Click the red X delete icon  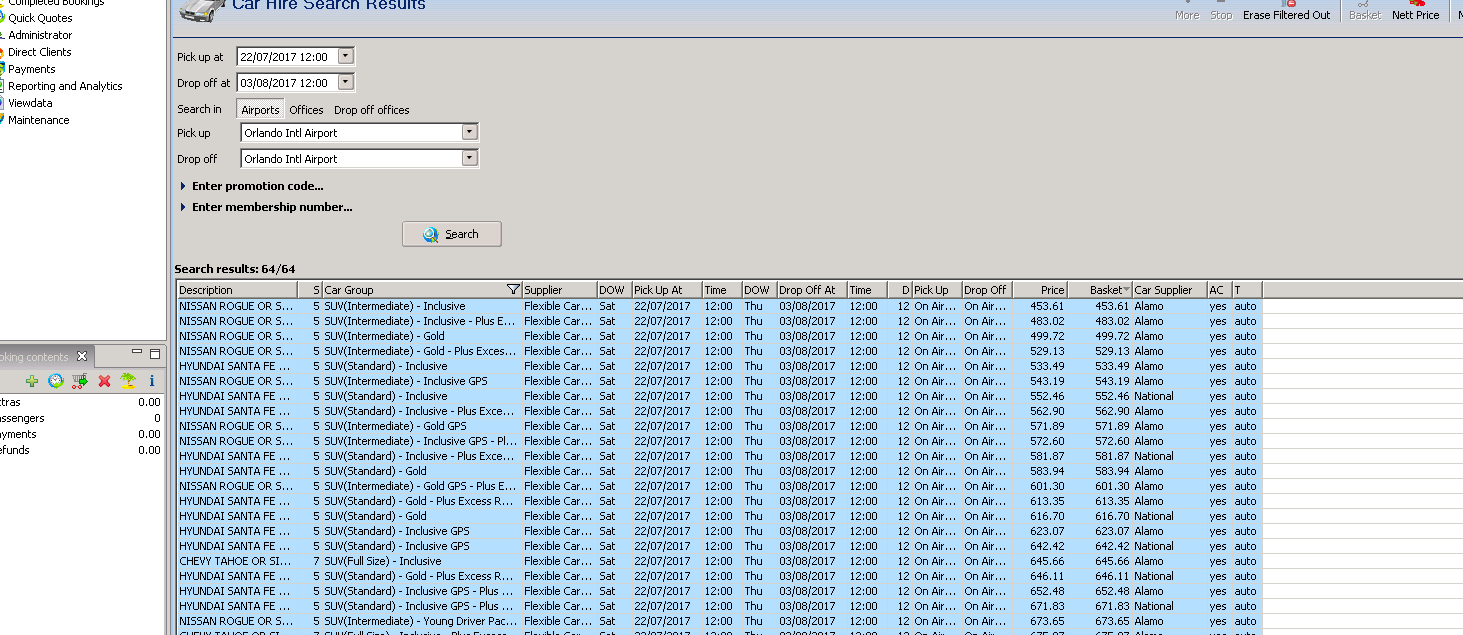[104, 381]
